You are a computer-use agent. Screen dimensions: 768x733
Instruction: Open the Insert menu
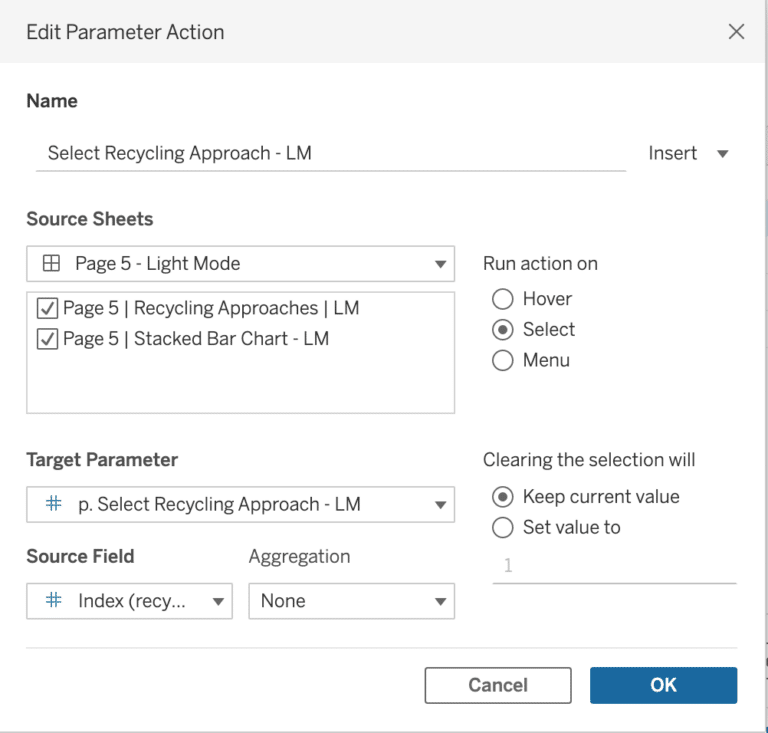coord(688,153)
